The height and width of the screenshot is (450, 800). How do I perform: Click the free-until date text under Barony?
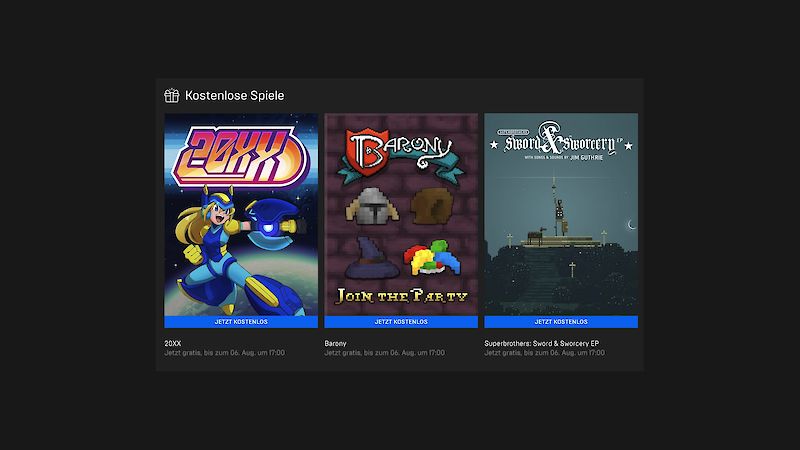[385, 353]
